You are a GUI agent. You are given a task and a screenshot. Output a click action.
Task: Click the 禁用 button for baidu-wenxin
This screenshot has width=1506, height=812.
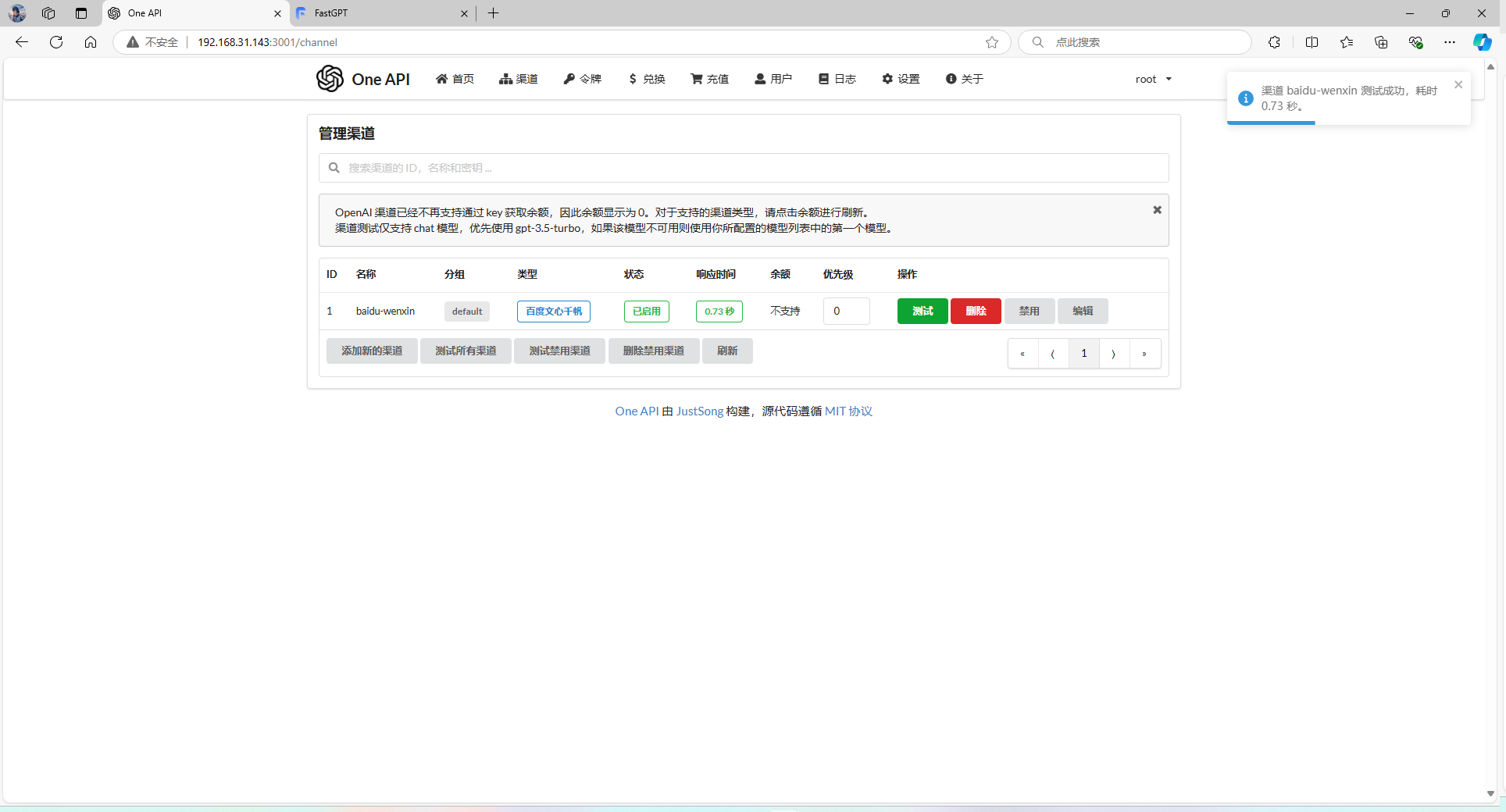pyautogui.click(x=1030, y=311)
